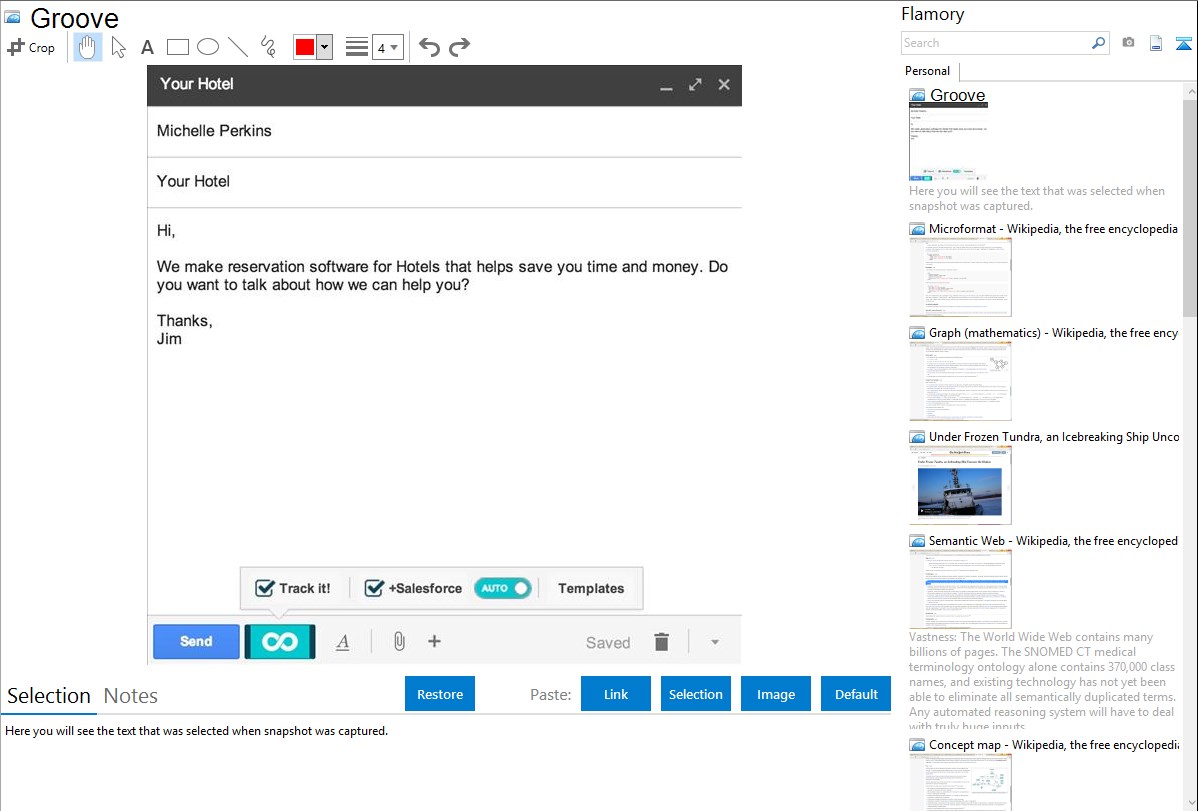
Task: Choose the text annotation tool
Action: (x=147, y=48)
